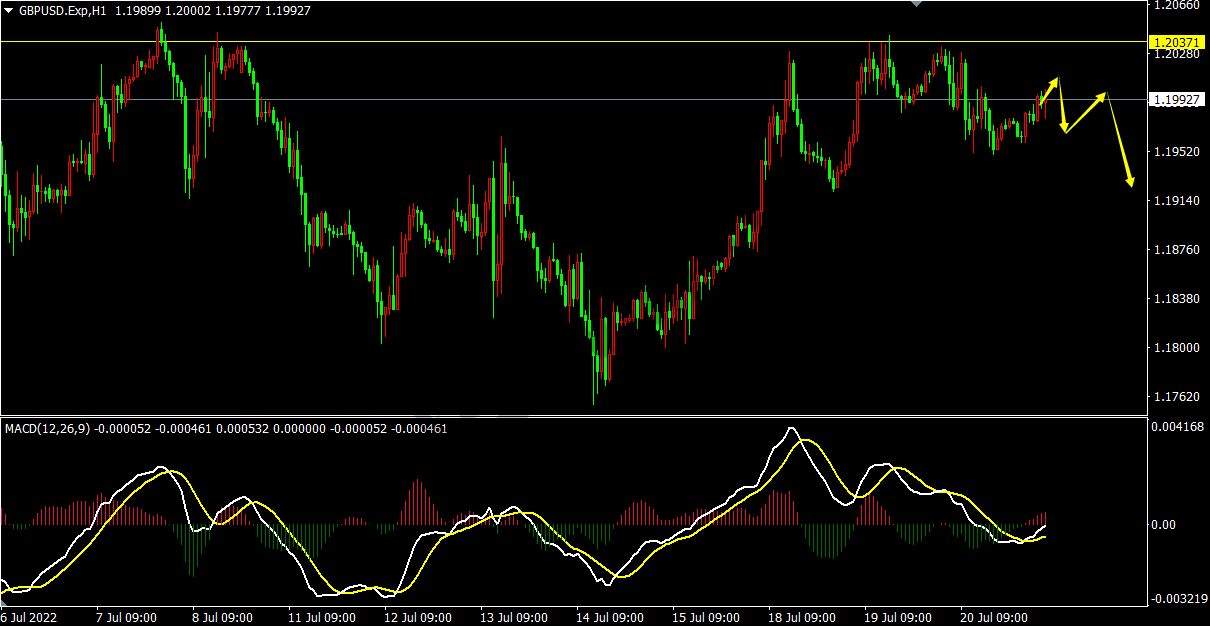Click the dropdown triangle beside GBPUSD.Exp,H1
The height and width of the screenshot is (626, 1210).
point(9,10)
